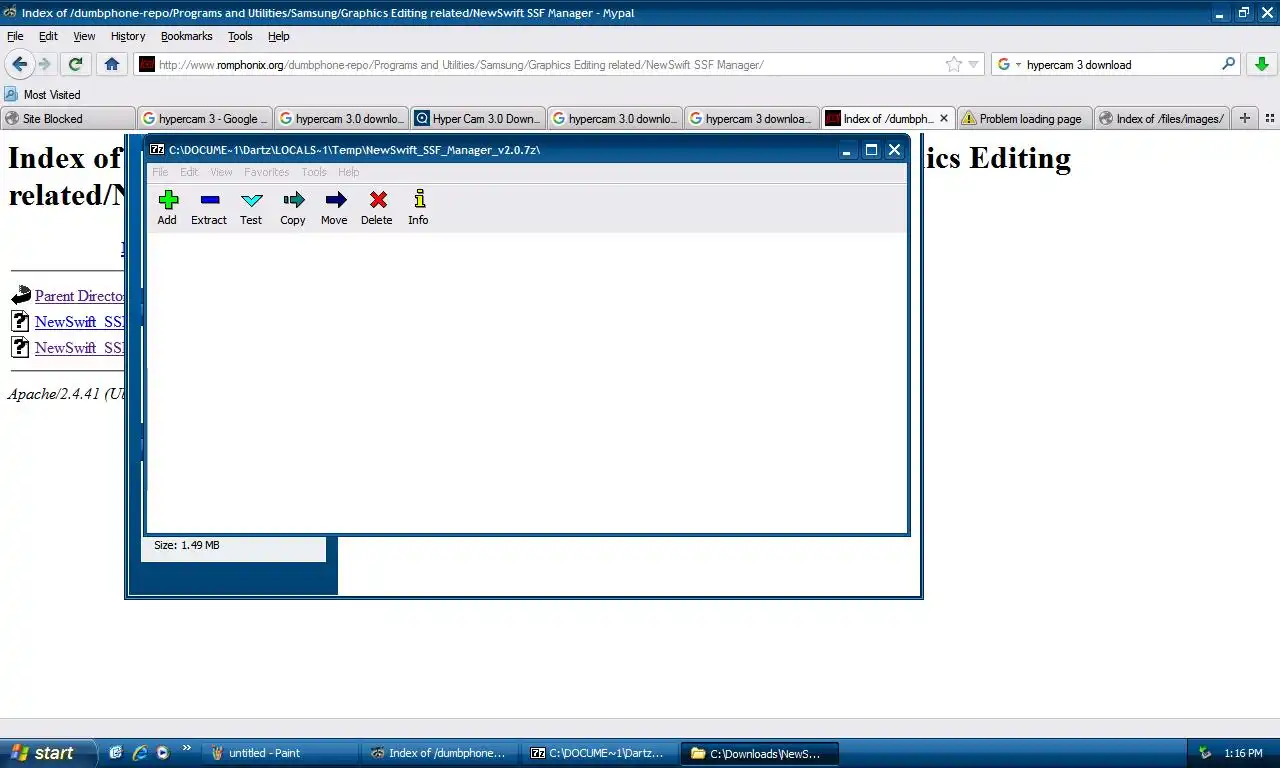
Task: Open the 7-Zip Tools menu
Action: point(314,172)
